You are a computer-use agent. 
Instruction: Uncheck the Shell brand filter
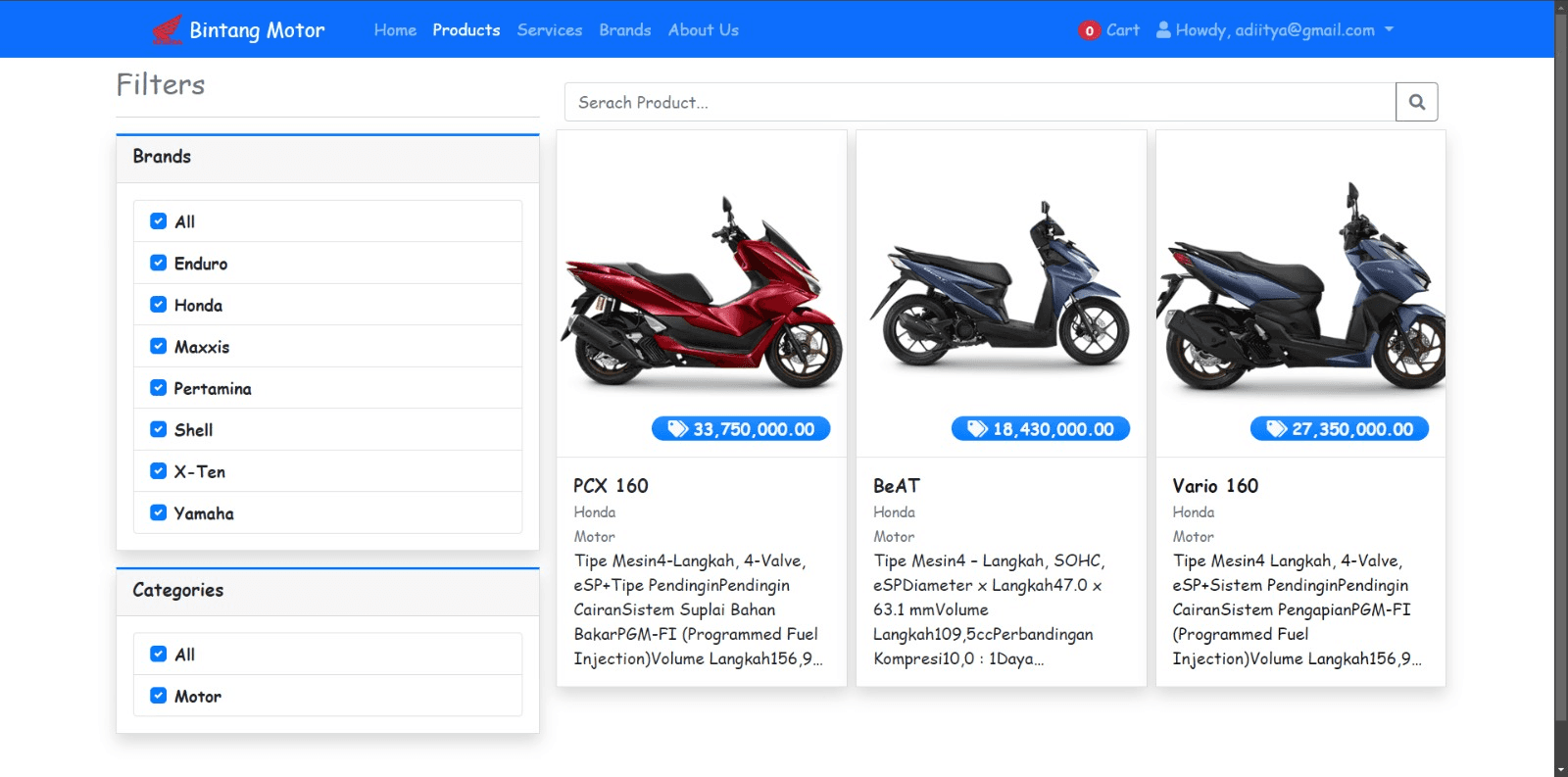[158, 429]
